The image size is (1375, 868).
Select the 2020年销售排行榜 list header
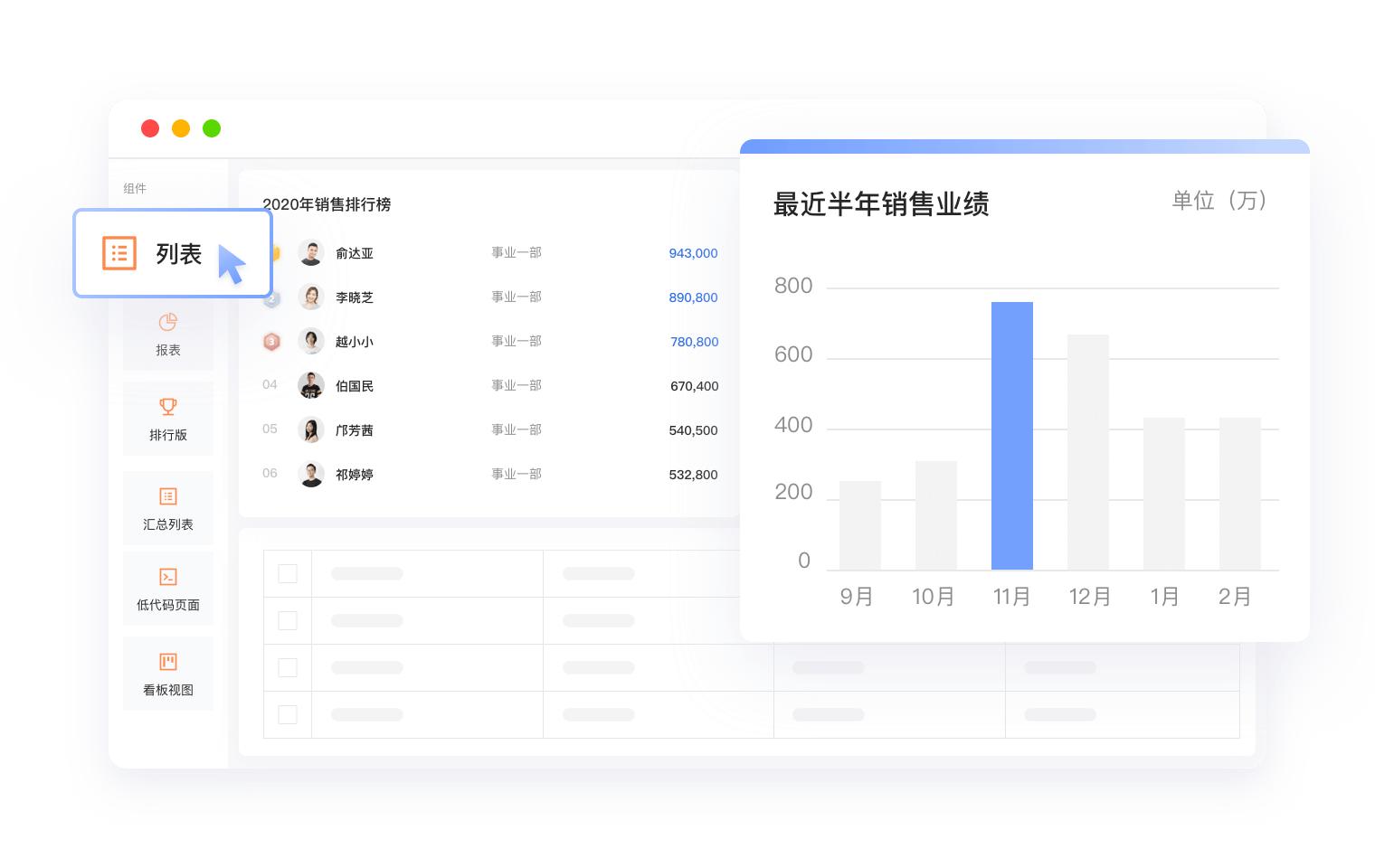pyautogui.click(x=327, y=205)
